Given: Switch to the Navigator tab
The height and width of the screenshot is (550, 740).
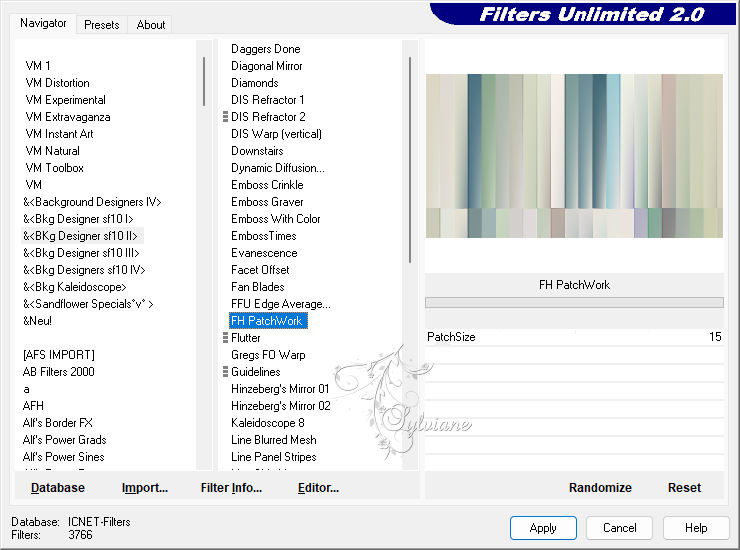Looking at the screenshot, I should (x=43, y=23).
